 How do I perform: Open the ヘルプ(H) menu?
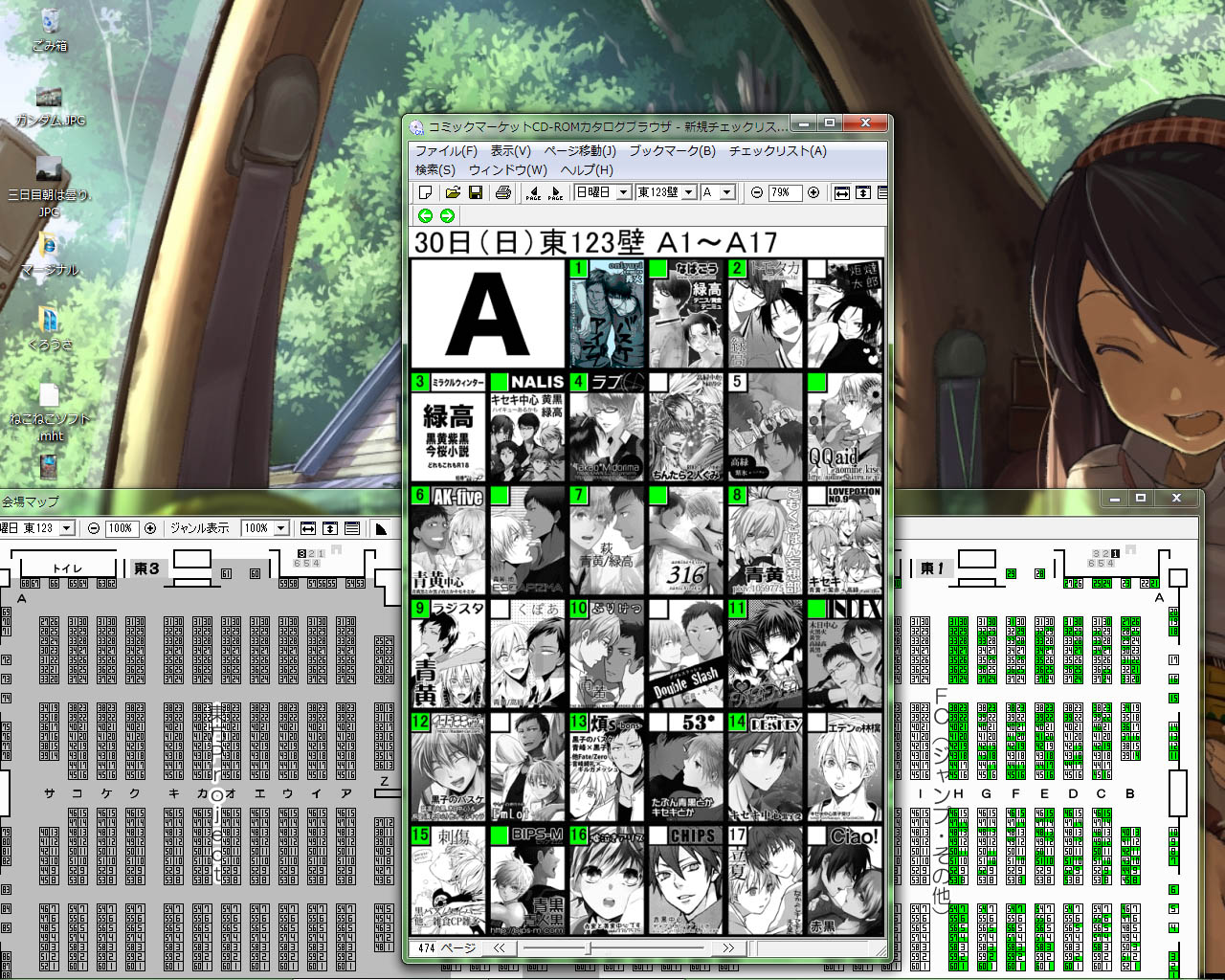point(587,170)
